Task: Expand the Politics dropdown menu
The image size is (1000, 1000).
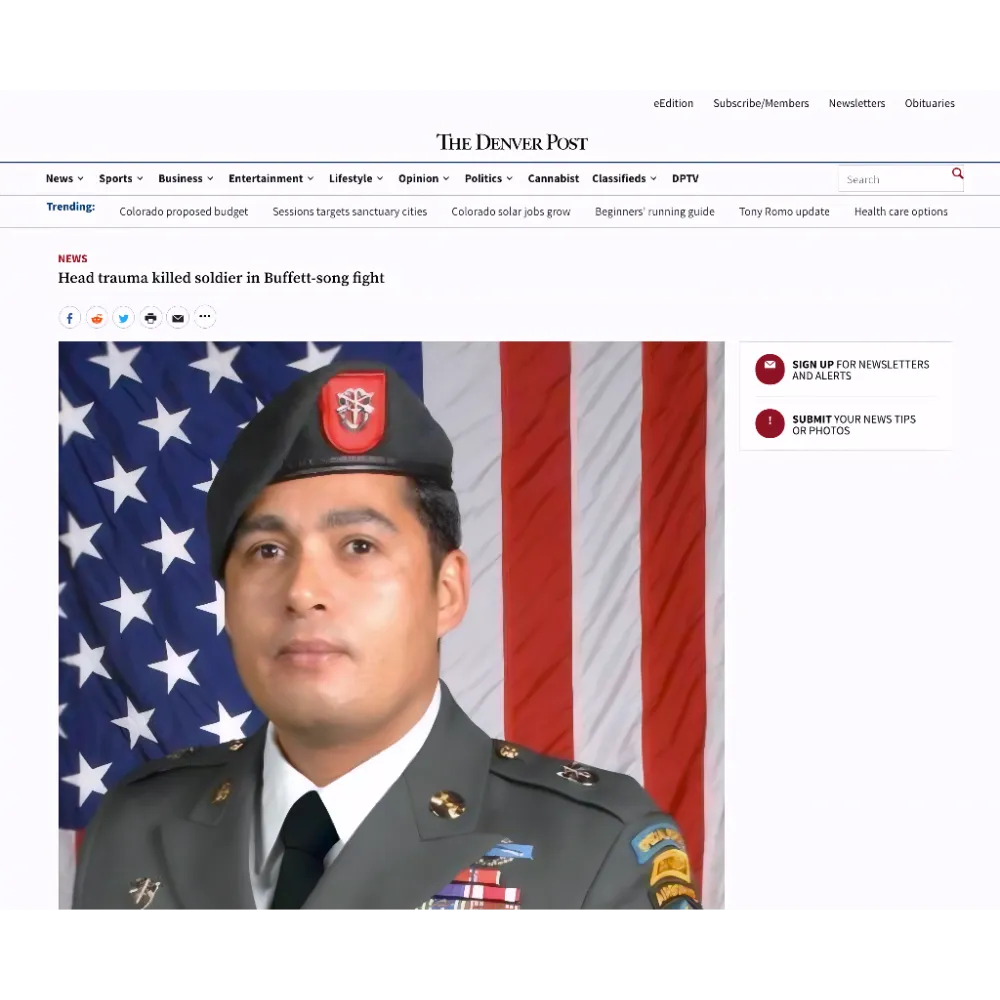Action: (x=488, y=179)
